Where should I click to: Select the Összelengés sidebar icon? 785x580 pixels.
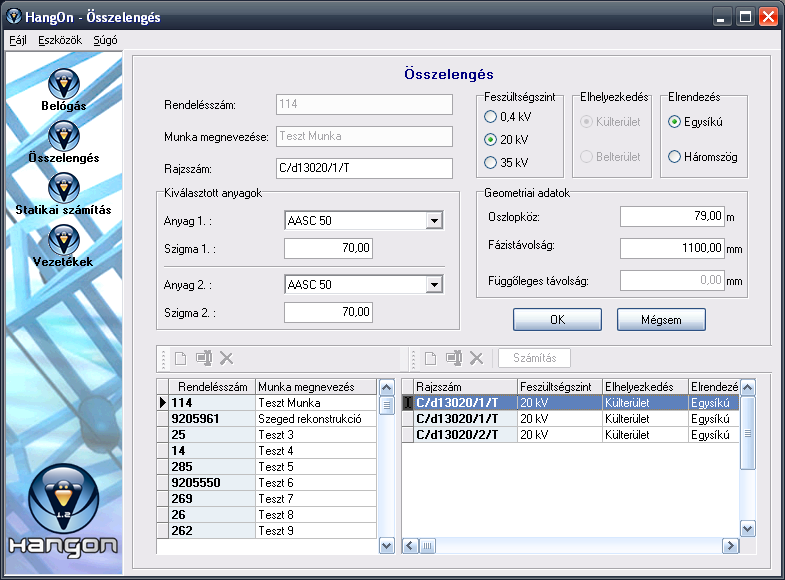pyautogui.click(x=63, y=137)
